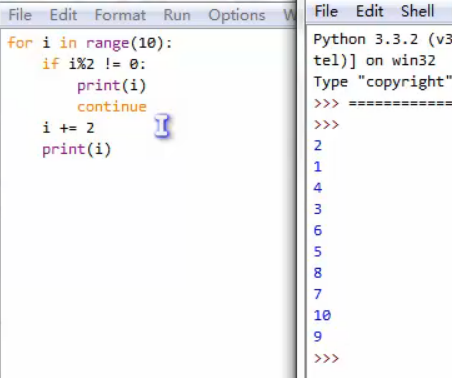
Task: Click the output value 9 in the shell
Action: (x=318, y=336)
